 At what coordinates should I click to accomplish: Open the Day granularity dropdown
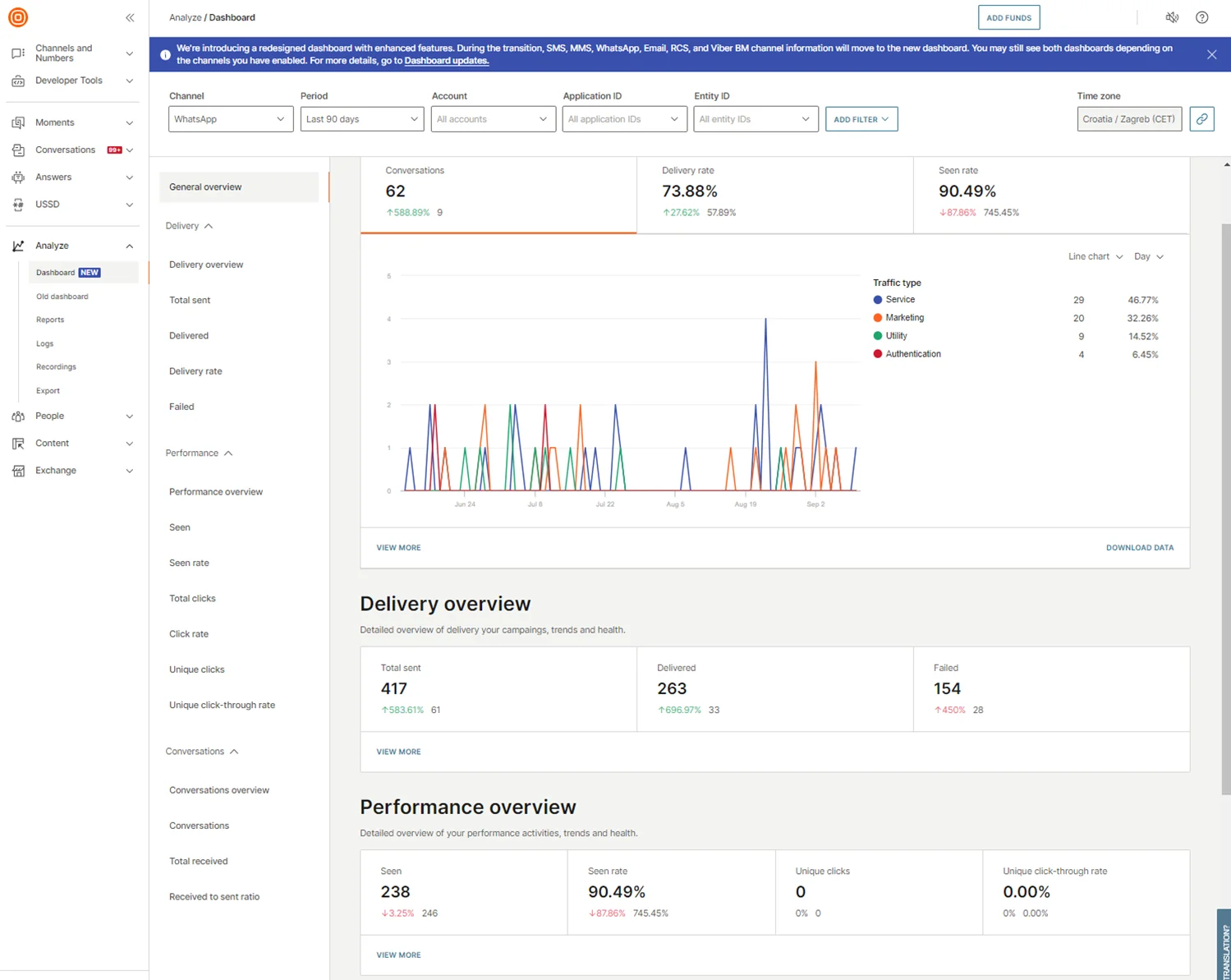(1149, 256)
